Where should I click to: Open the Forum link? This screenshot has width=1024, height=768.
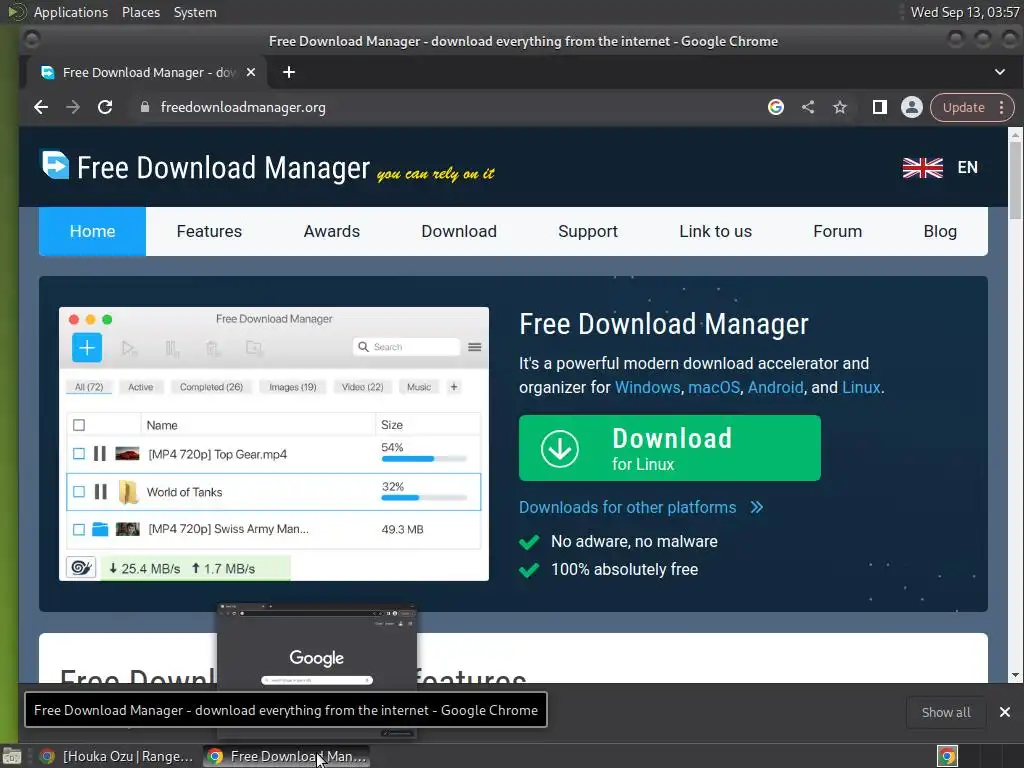(x=837, y=231)
